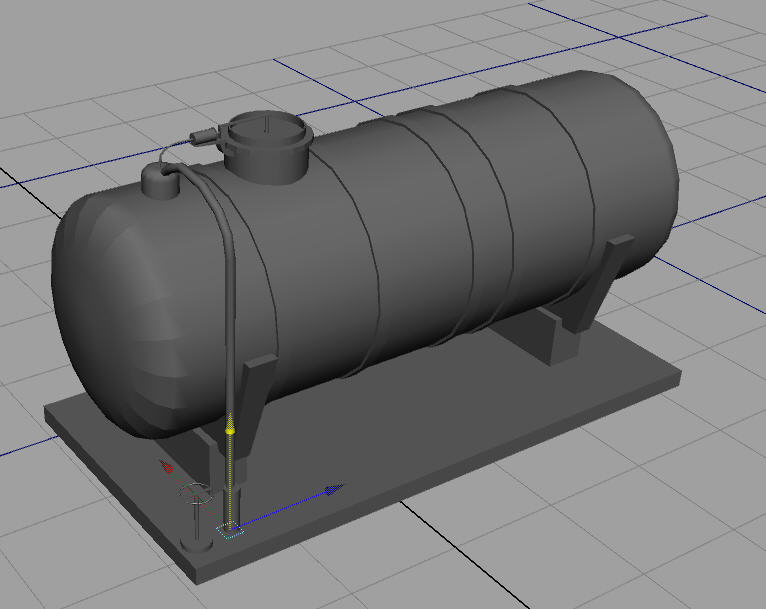Click the red X-axis move arrow
Screen dimensions: 766x609
pyautogui.click(x=167, y=467)
